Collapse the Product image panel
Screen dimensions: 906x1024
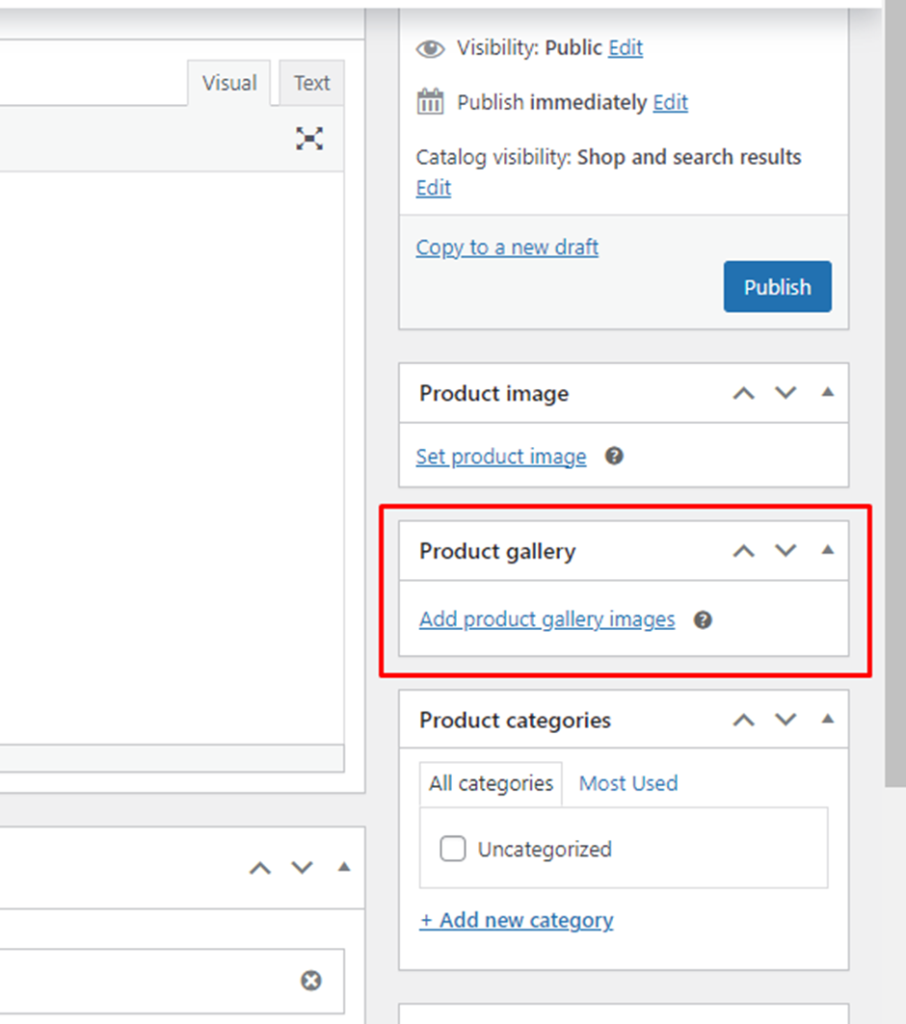[x=827, y=393]
